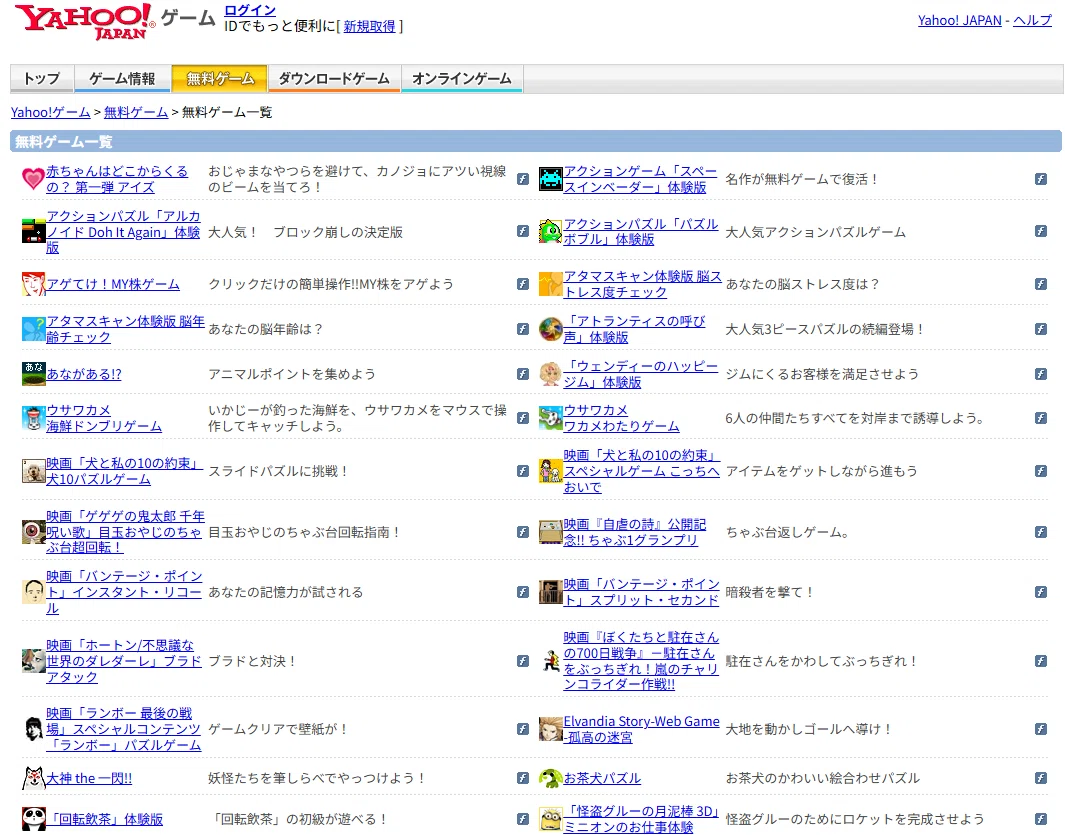Open the ダウンロードゲーム tab
The image size is (1065, 835).
(334, 79)
